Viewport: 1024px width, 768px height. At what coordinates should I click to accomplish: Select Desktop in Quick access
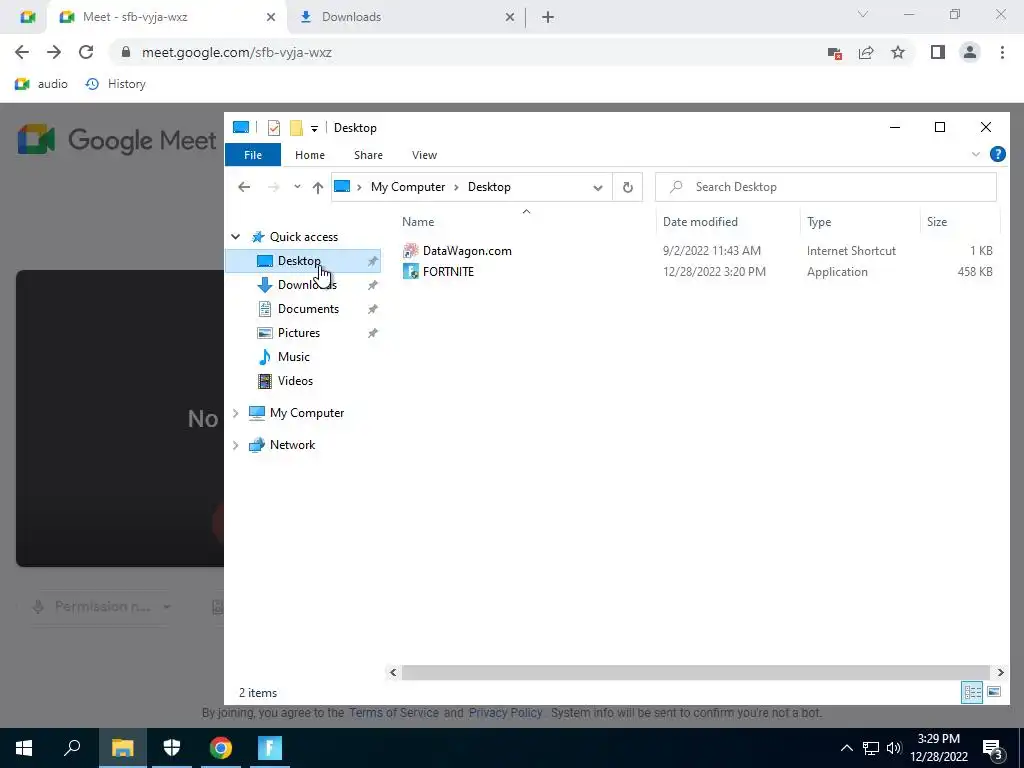(x=303, y=261)
